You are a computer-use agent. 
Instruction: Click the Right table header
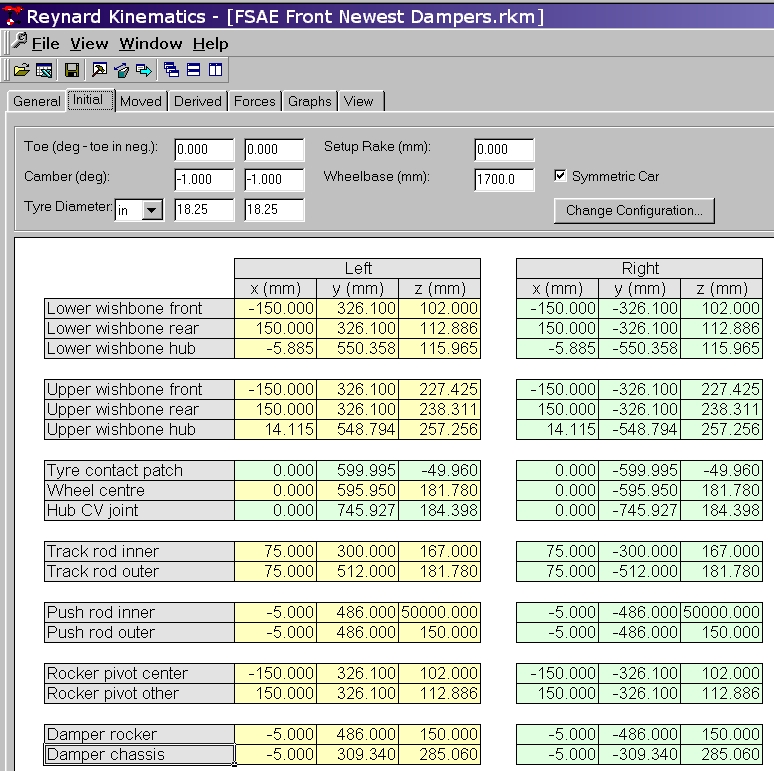[x=639, y=269]
